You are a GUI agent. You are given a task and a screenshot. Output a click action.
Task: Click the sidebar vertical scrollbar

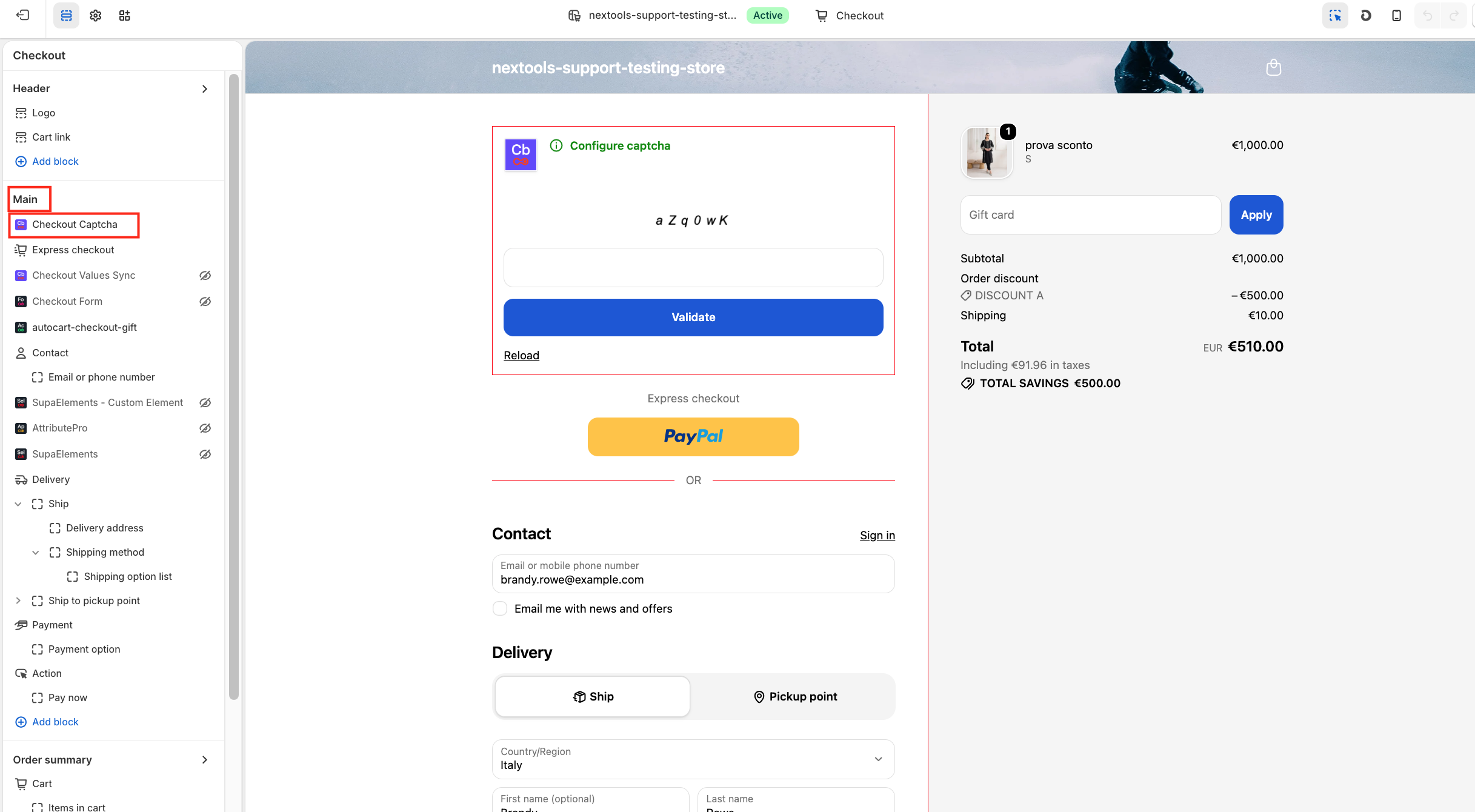pyautogui.click(x=233, y=387)
